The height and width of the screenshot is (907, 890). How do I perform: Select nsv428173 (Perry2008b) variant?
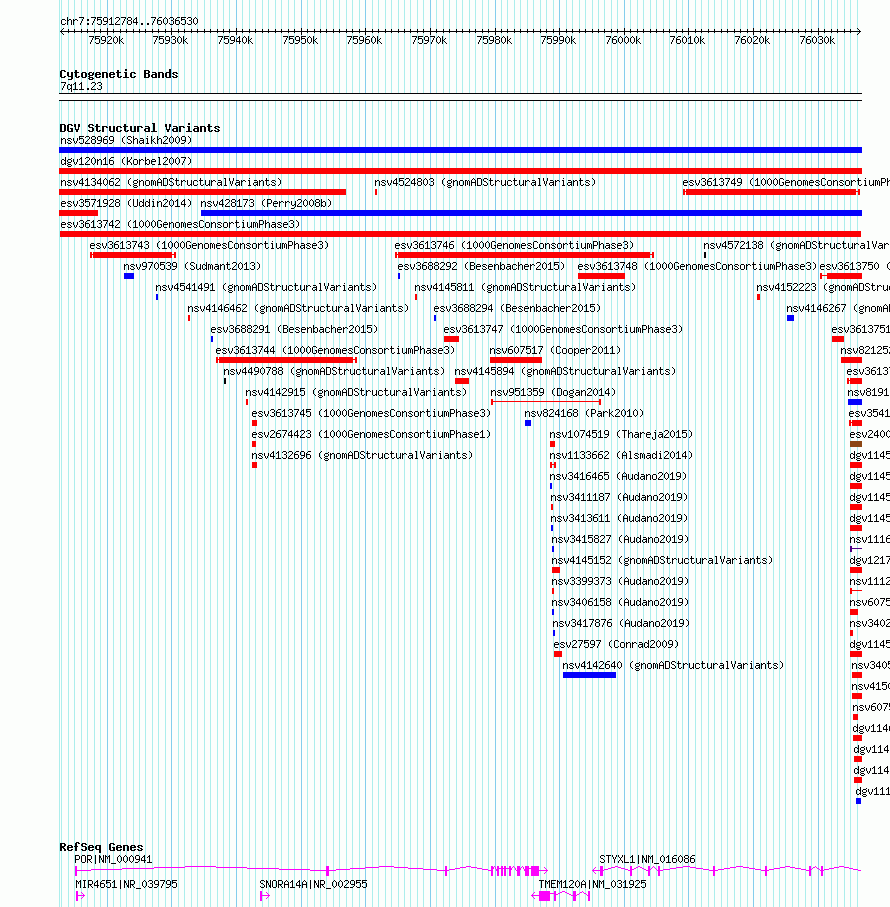click(x=266, y=203)
